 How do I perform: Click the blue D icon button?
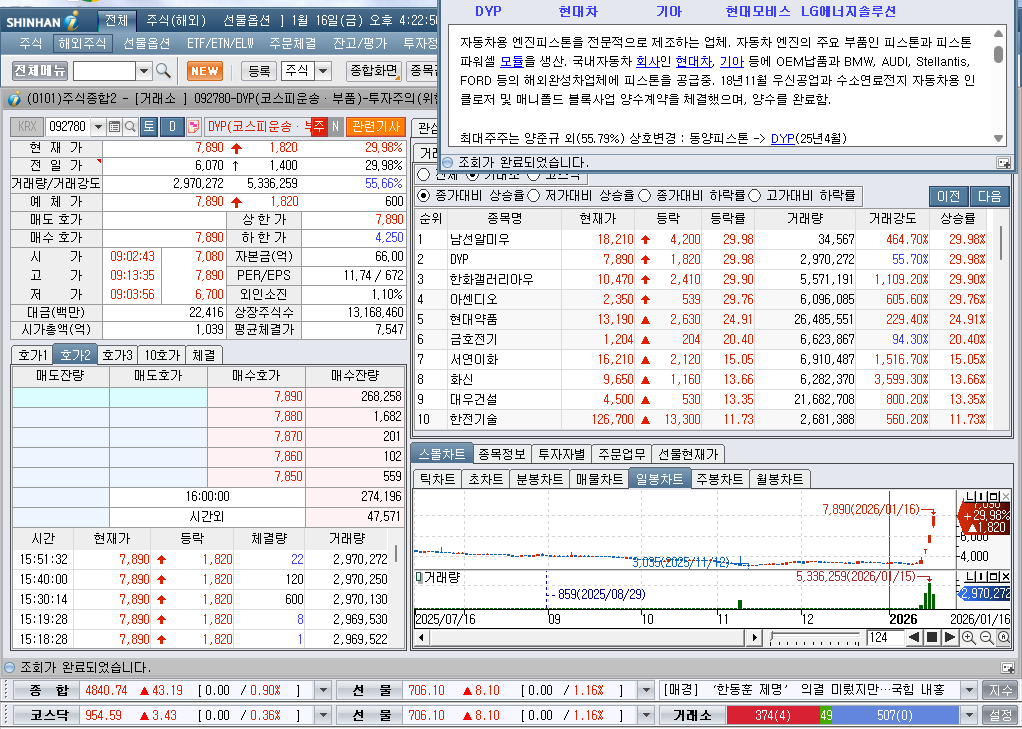click(172, 126)
